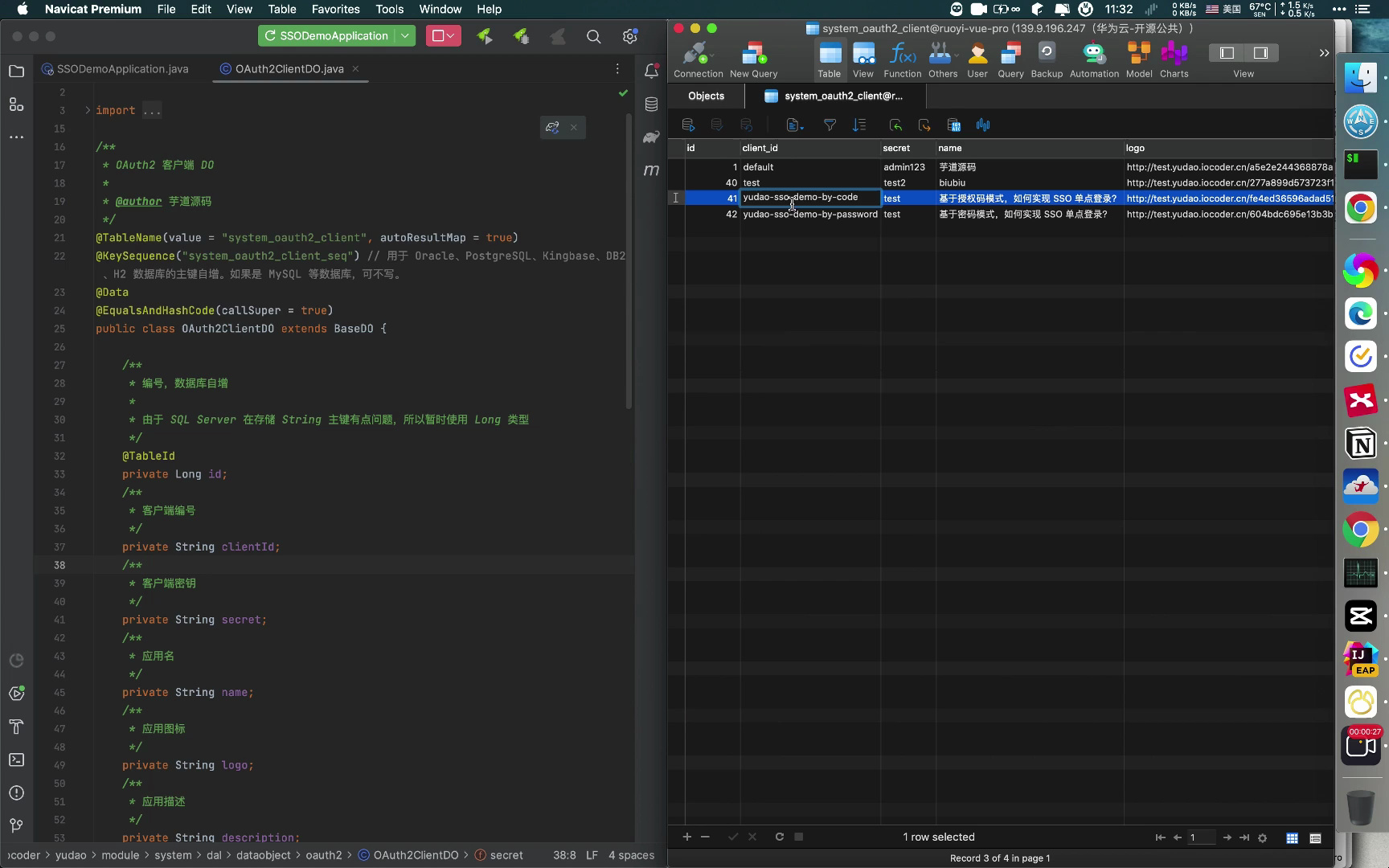Viewport: 1389px width, 868px height.
Task: Refresh the Navicat table data
Action: point(779,837)
